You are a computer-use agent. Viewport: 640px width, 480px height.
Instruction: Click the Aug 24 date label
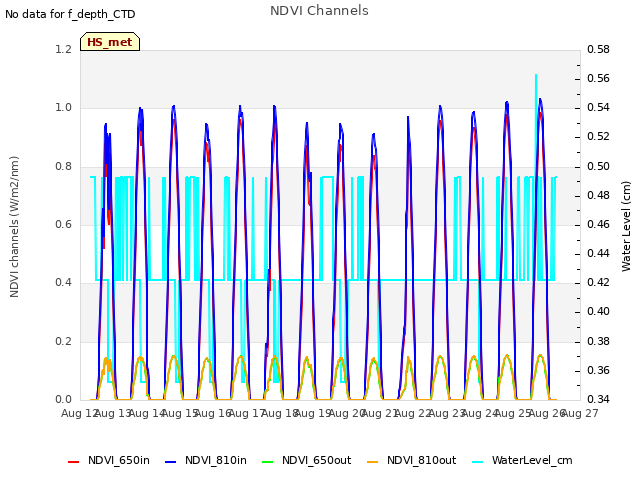[480, 414]
